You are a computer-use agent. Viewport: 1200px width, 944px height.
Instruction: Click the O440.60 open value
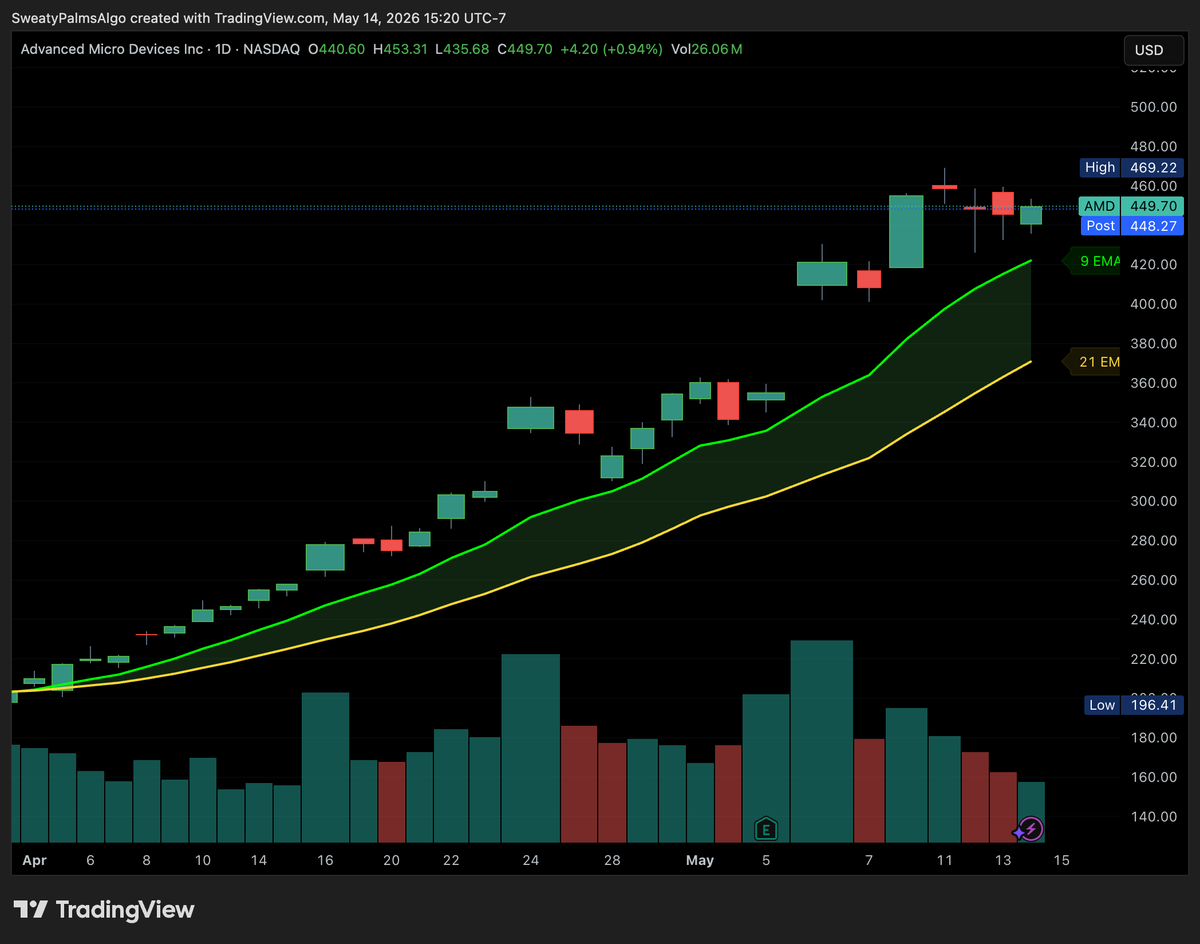point(338,49)
